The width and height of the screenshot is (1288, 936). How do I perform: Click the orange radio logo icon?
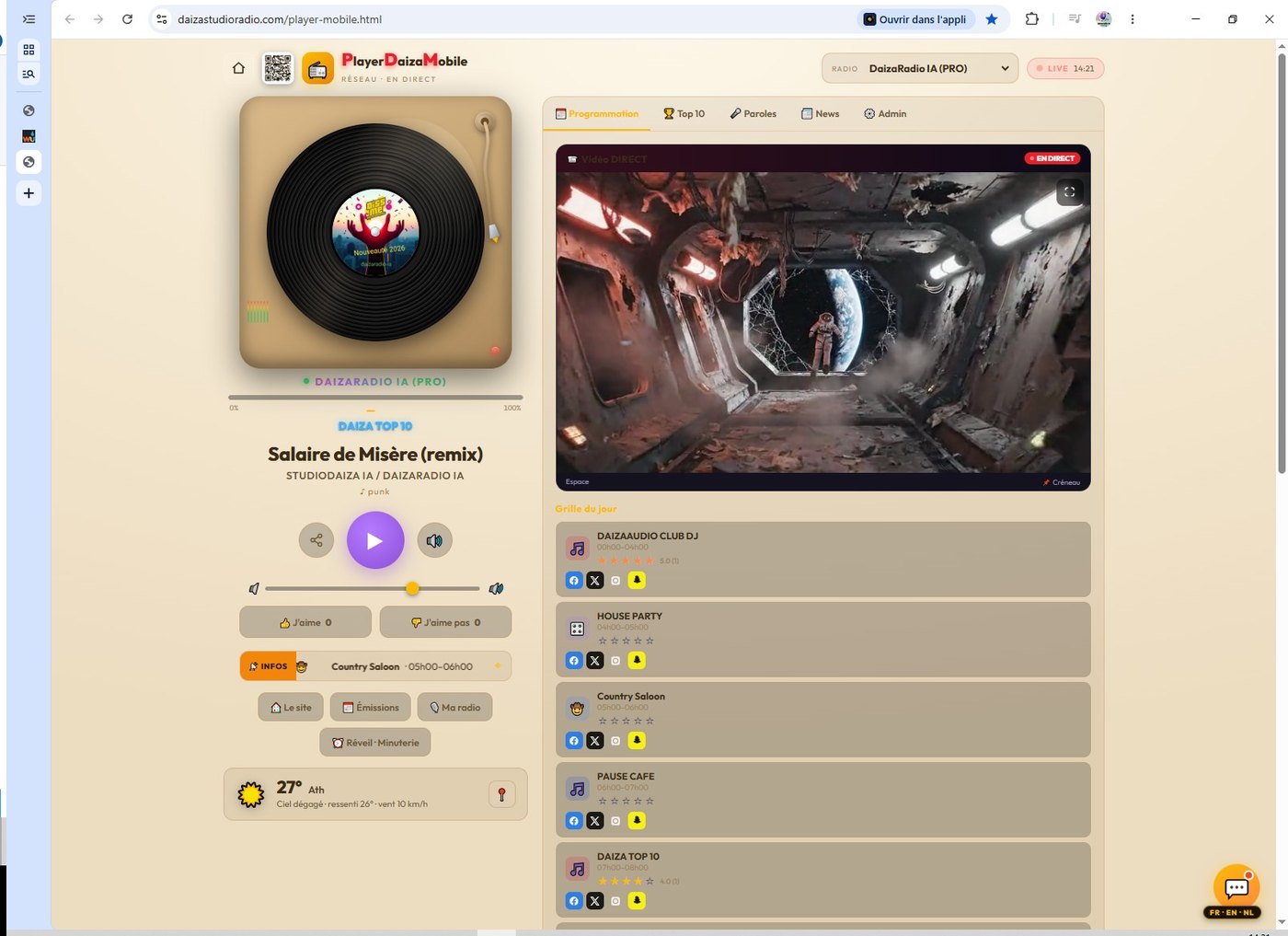318,68
